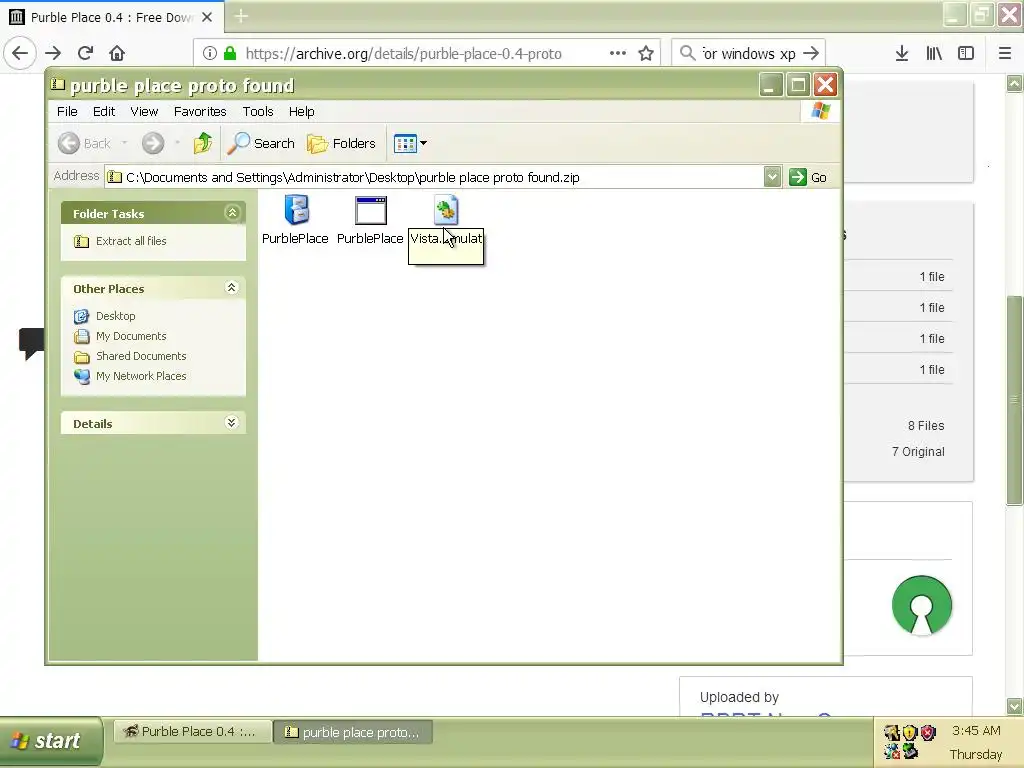This screenshot has width=1024, height=768.
Task: Click the Firefox back arrow
Action: (20, 53)
